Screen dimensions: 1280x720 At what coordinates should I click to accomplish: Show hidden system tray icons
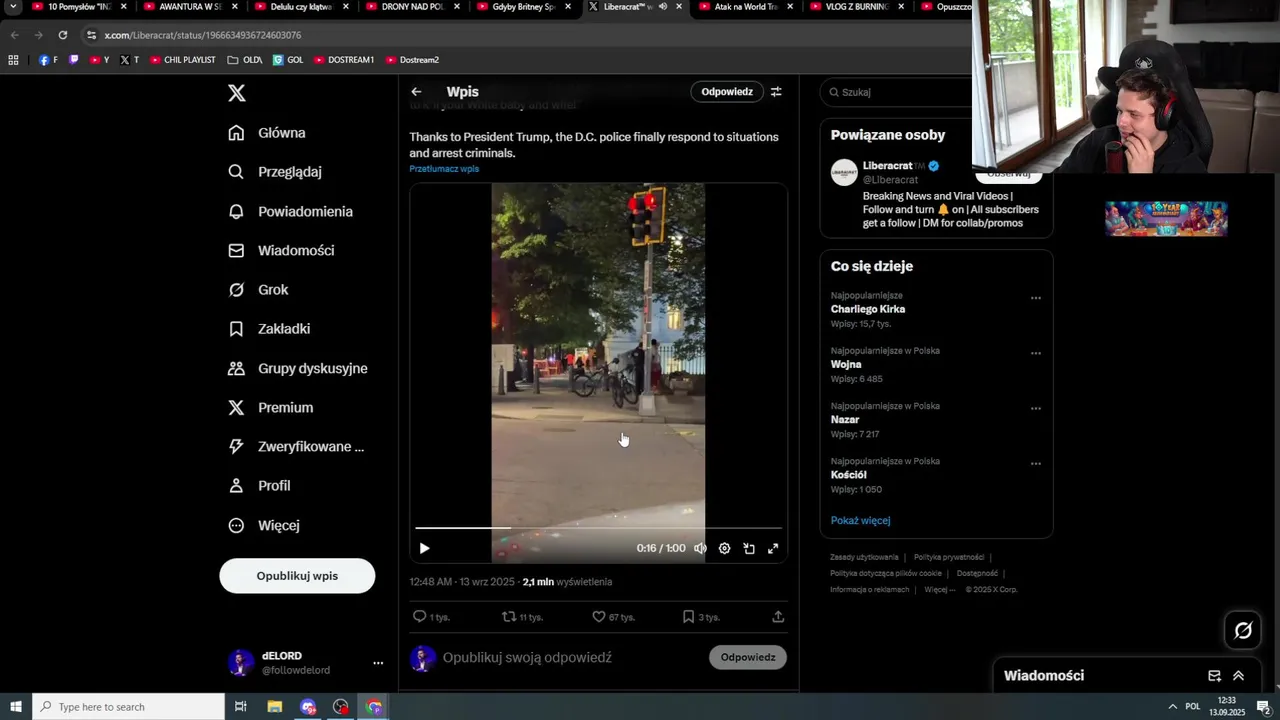click(x=1173, y=707)
